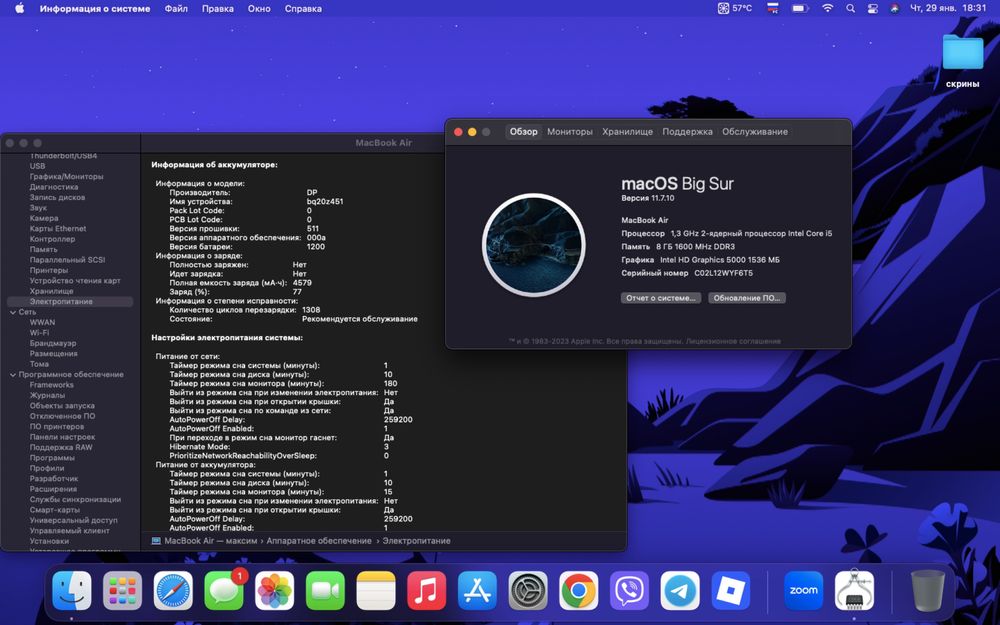Open the Правка menu
The image size is (1000, 625).
point(217,8)
